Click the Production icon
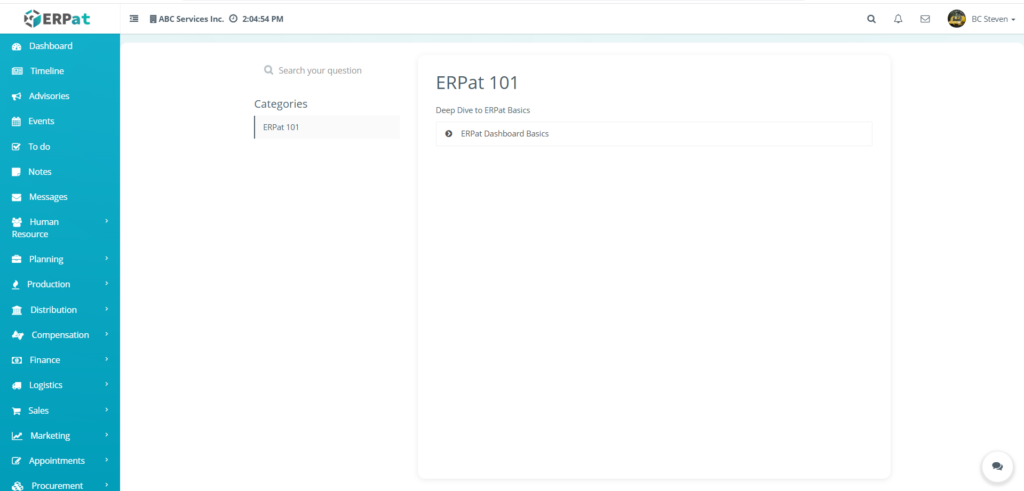1024x491 pixels. [x=16, y=285]
